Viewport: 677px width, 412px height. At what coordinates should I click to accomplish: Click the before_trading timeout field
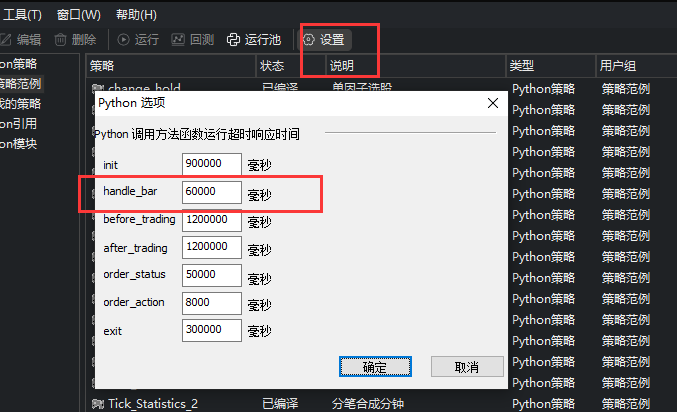(x=212, y=220)
